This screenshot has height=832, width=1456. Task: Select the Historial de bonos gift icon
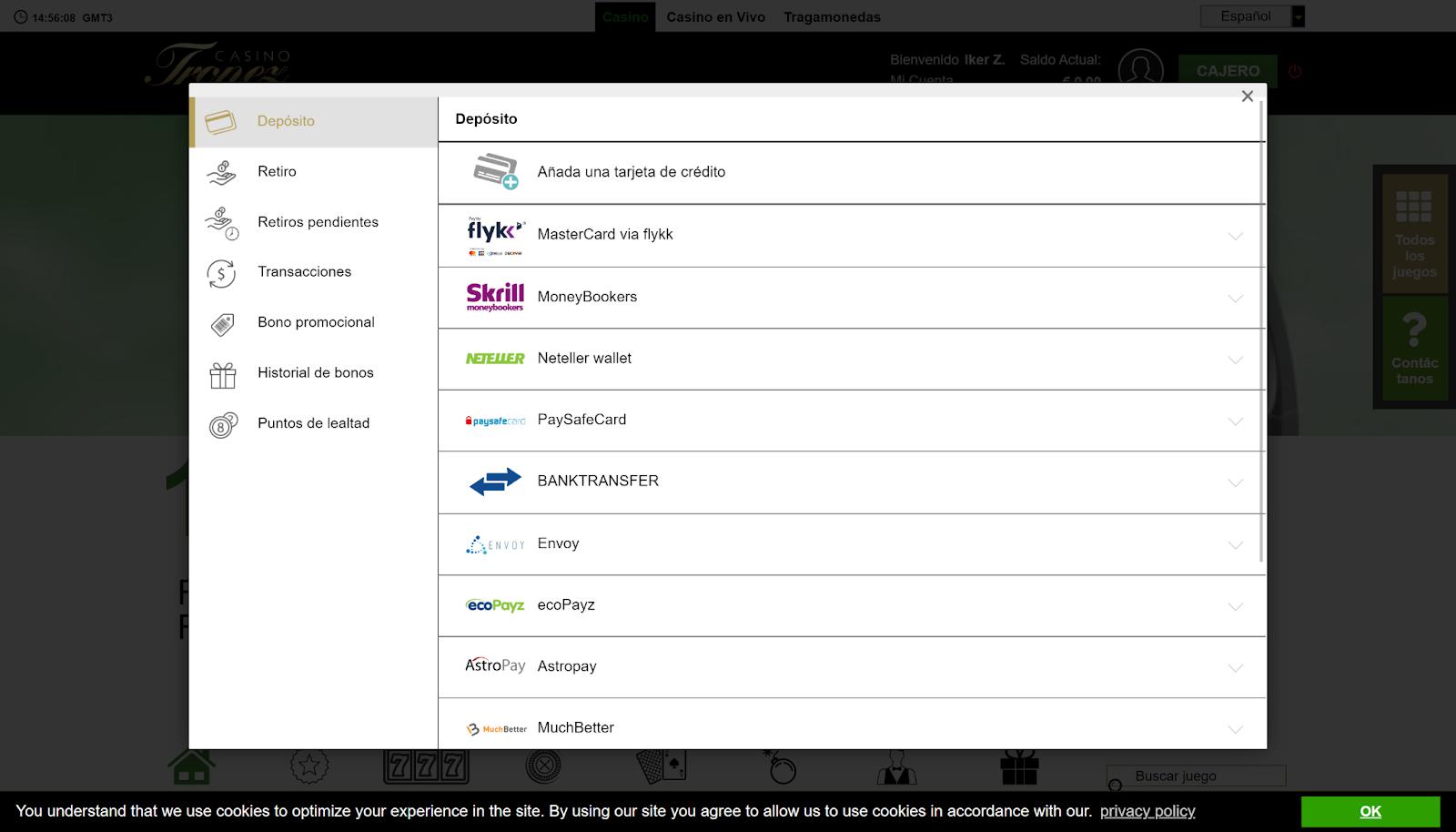point(222,375)
